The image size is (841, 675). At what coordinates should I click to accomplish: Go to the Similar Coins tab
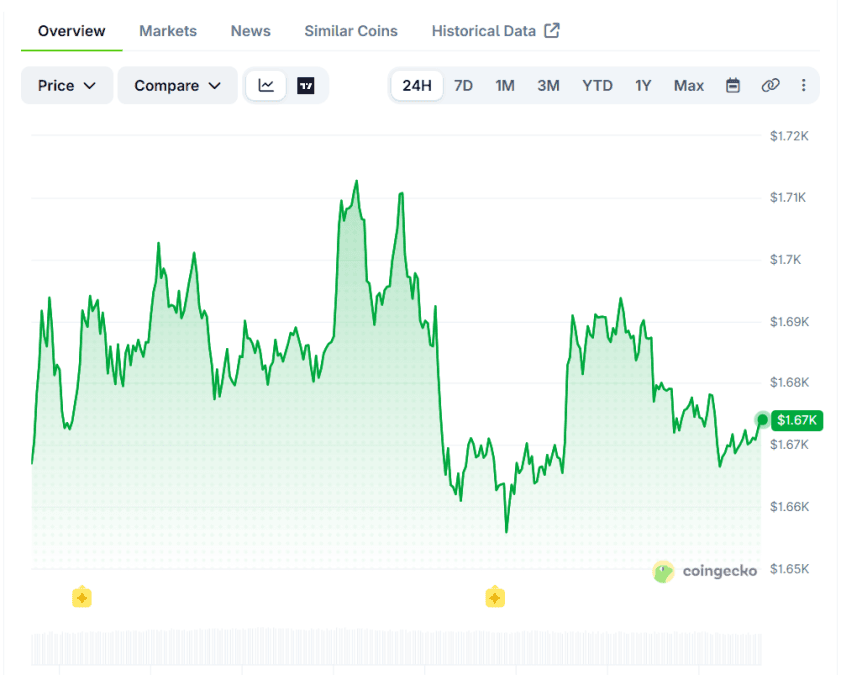point(351,31)
